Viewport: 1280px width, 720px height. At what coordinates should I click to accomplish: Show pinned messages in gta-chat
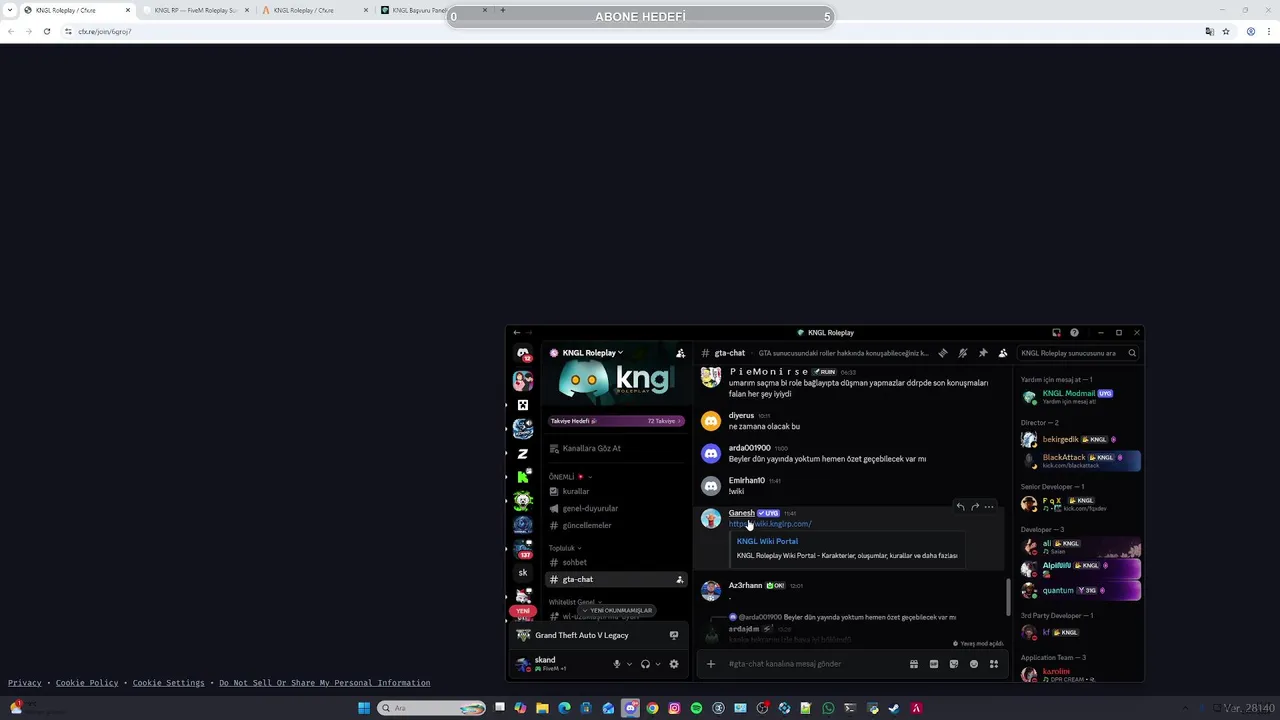(x=983, y=353)
